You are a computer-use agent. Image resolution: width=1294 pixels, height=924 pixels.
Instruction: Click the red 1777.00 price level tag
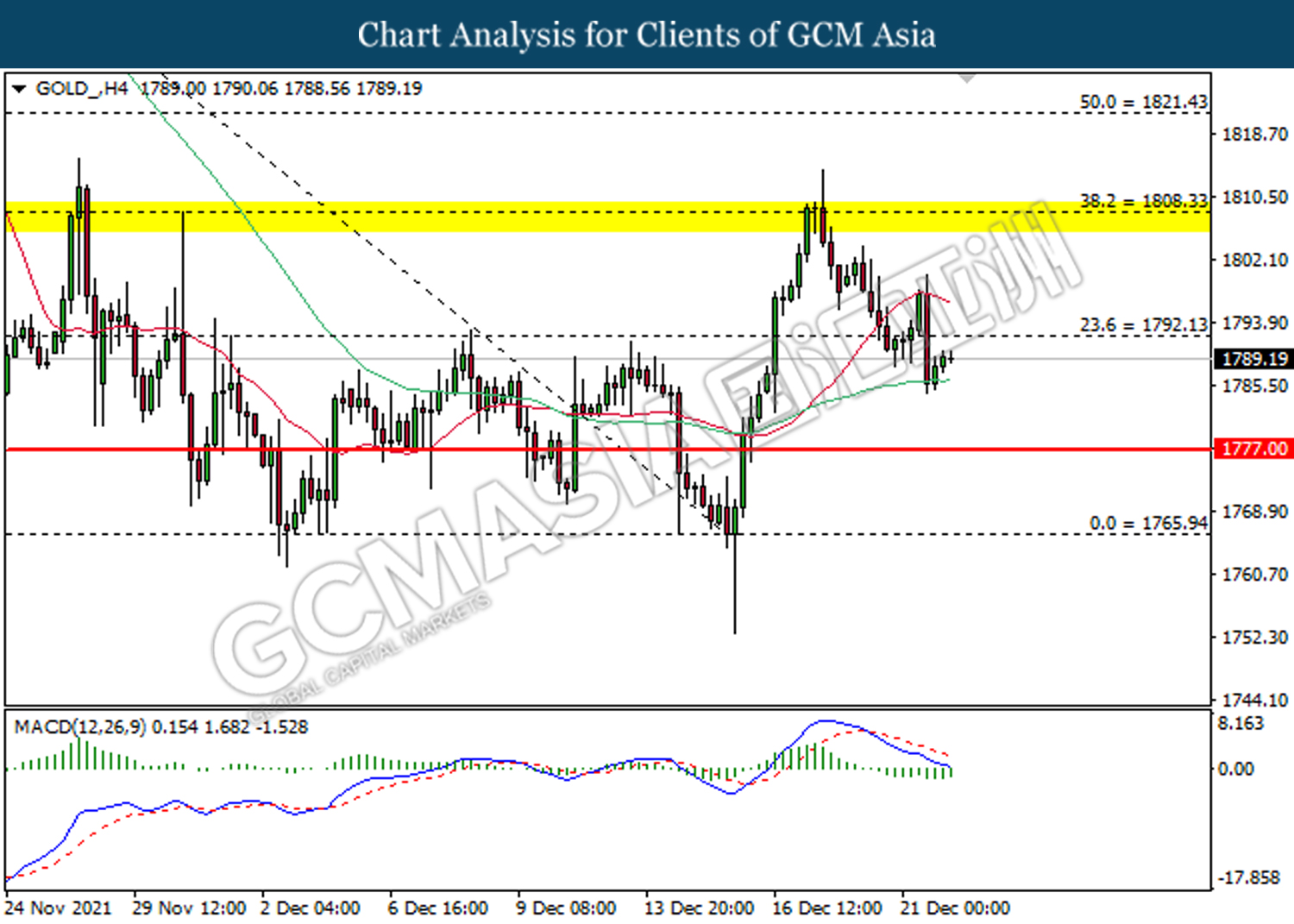pos(1253,449)
